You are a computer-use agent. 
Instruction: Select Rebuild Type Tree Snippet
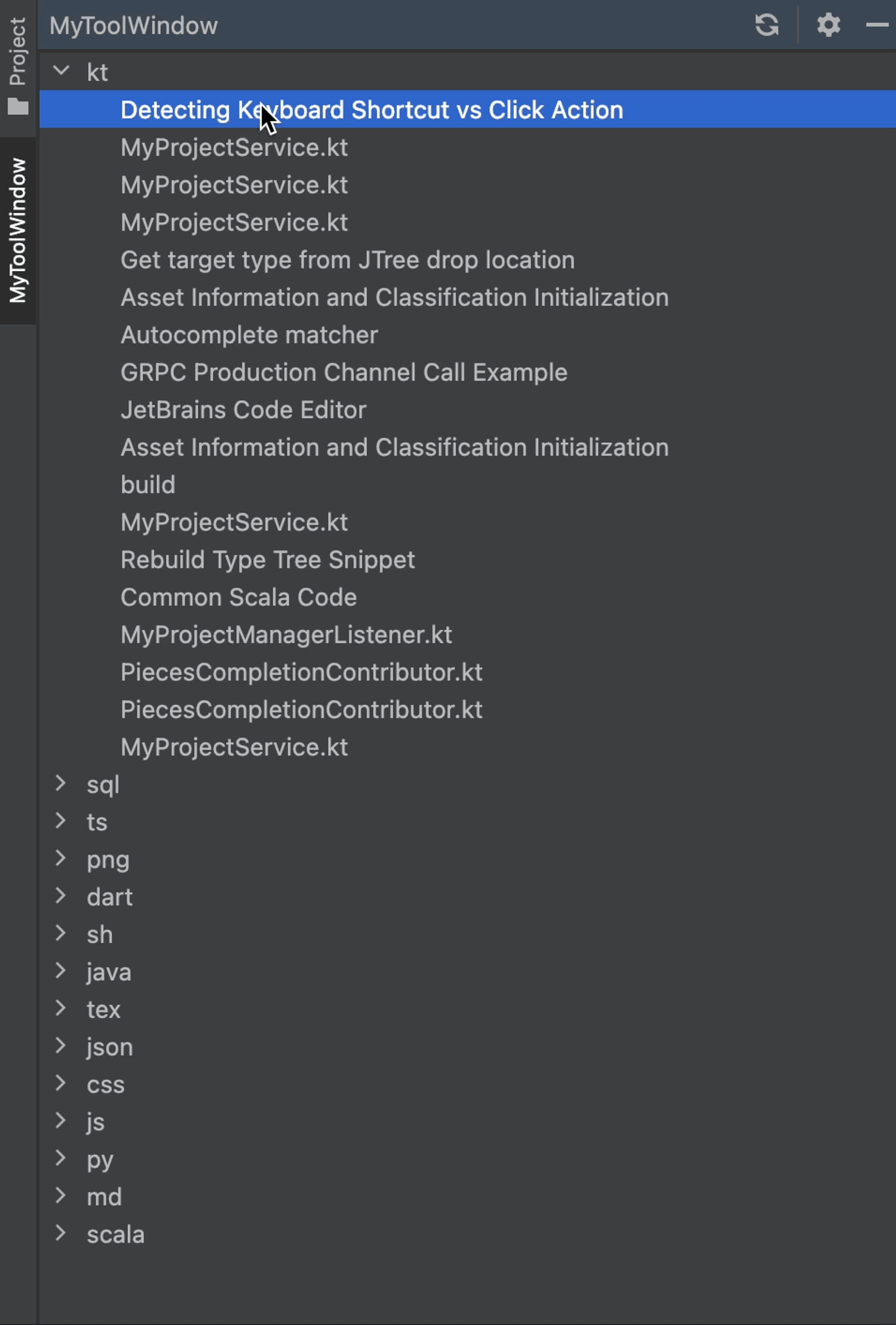click(x=268, y=560)
